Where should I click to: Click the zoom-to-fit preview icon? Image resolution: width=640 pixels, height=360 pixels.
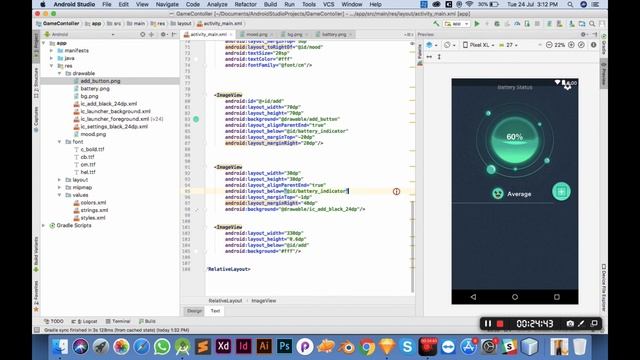tap(582, 45)
